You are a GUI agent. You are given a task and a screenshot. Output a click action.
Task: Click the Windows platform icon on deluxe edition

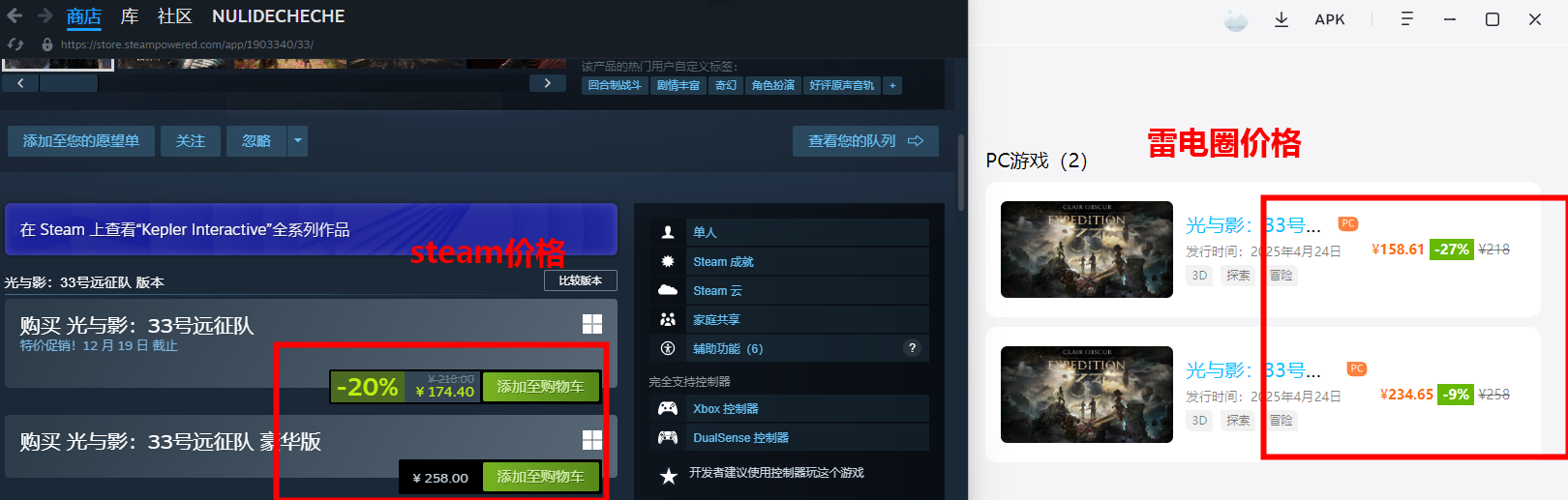click(x=592, y=440)
